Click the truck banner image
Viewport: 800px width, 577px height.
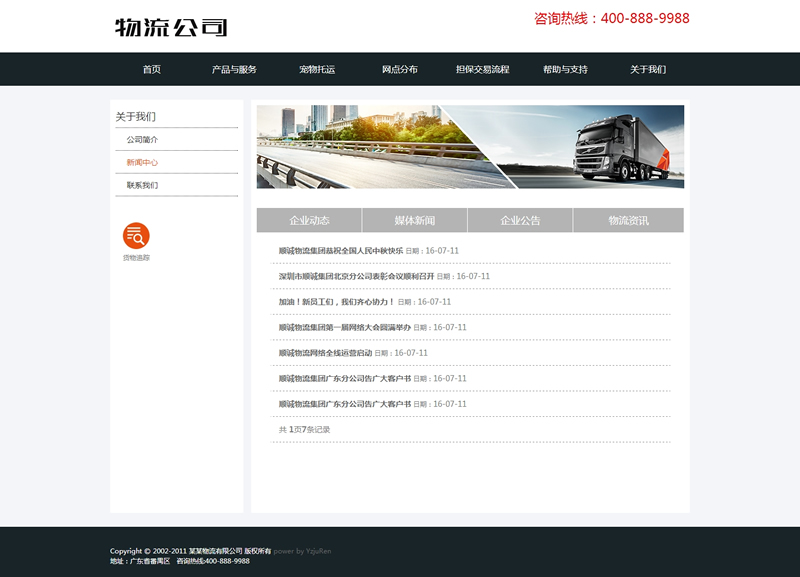(470, 146)
